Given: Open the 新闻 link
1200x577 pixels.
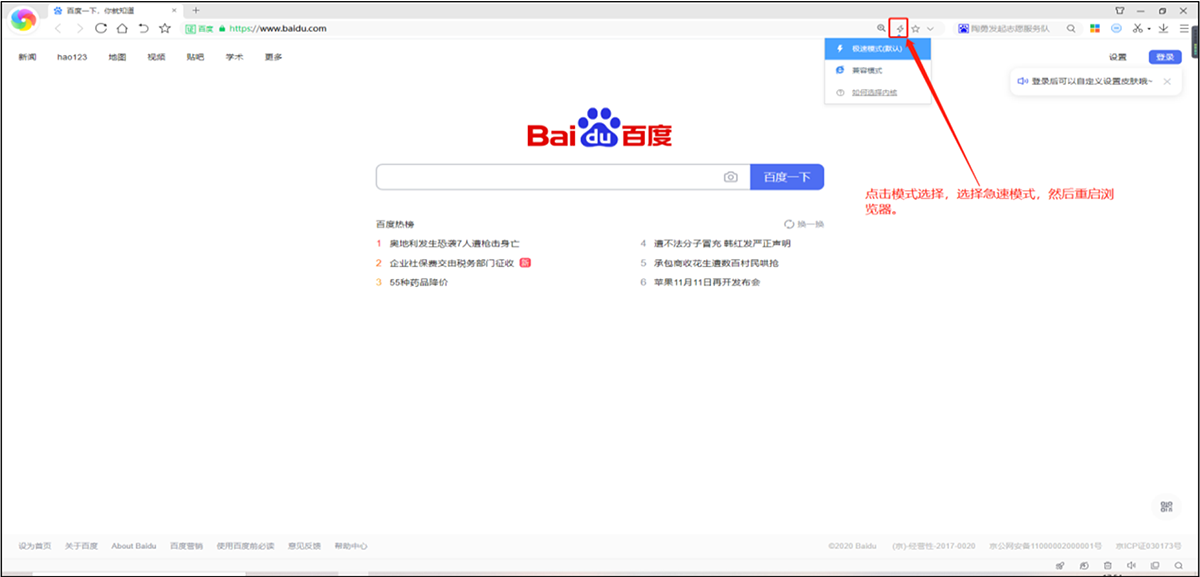Looking at the screenshot, I should pos(27,57).
